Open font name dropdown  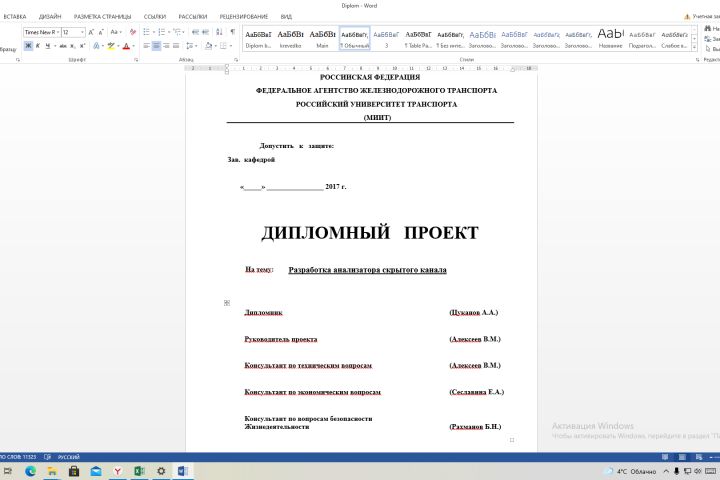(58, 32)
